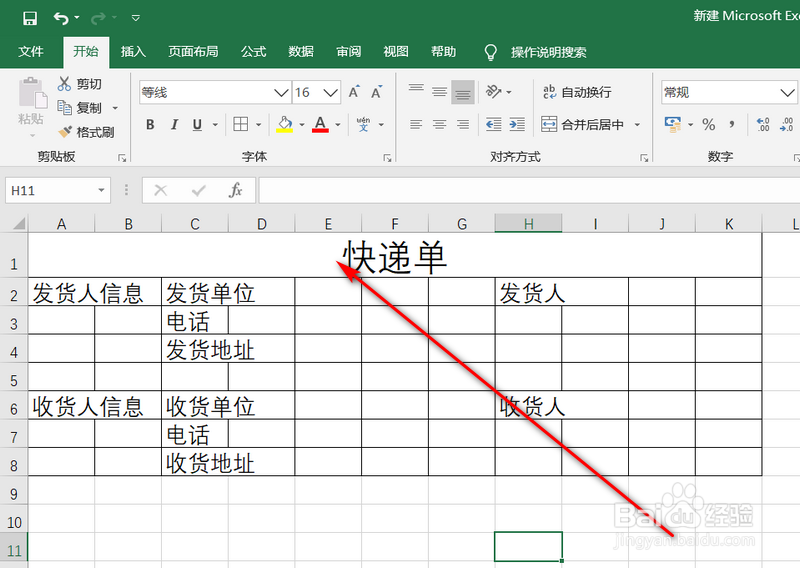This screenshot has height=568, width=800.
Task: Open the font size dropdown 16
Action: tap(331, 93)
